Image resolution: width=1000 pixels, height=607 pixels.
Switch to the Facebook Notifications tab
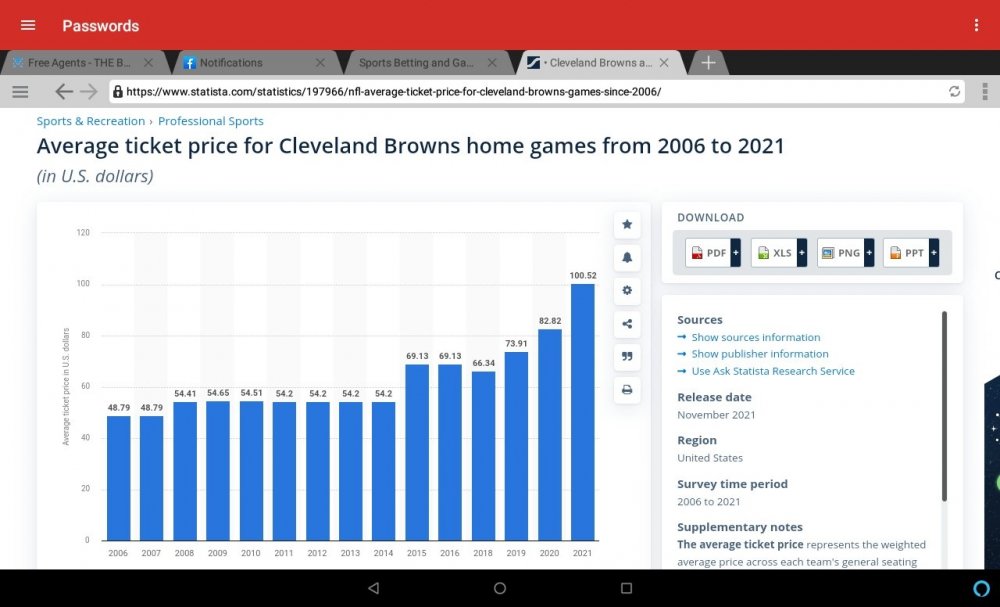[251, 62]
